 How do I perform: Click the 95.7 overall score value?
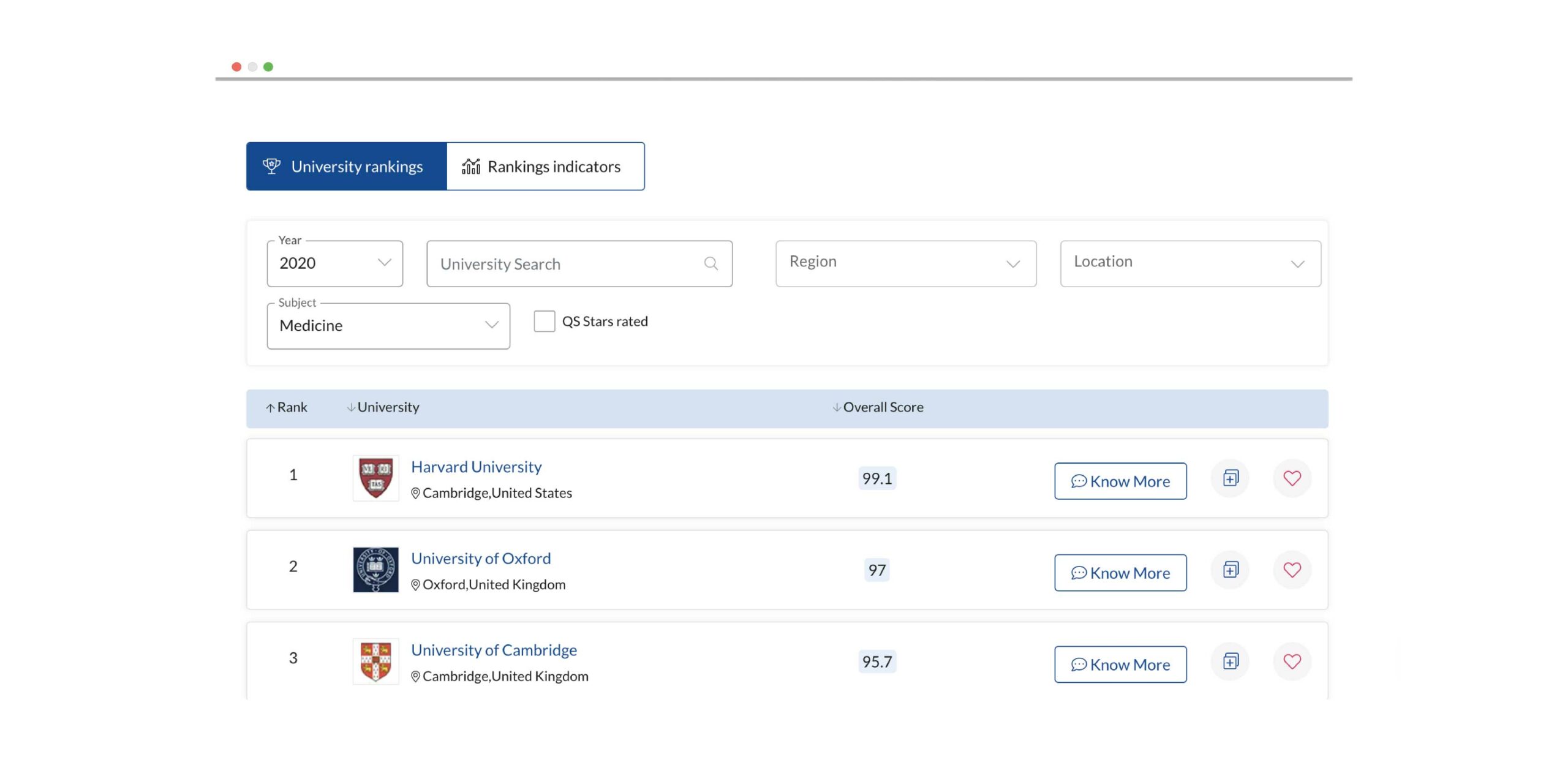[877, 661]
